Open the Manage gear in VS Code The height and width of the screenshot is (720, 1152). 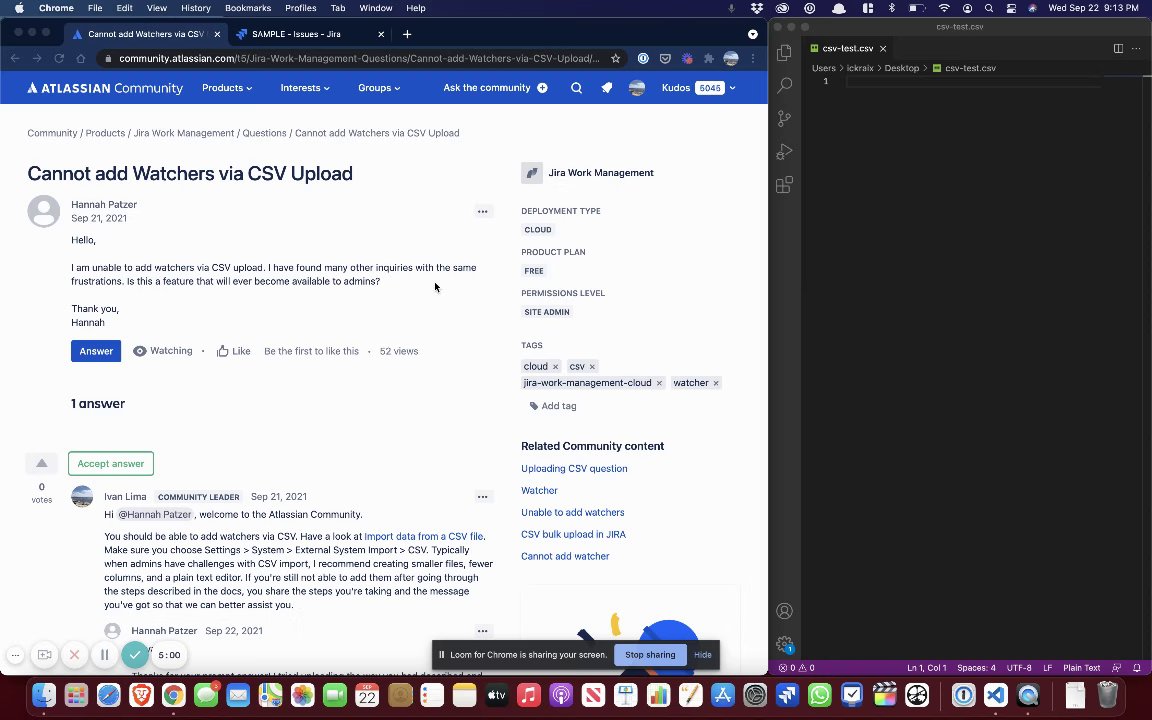click(x=784, y=644)
